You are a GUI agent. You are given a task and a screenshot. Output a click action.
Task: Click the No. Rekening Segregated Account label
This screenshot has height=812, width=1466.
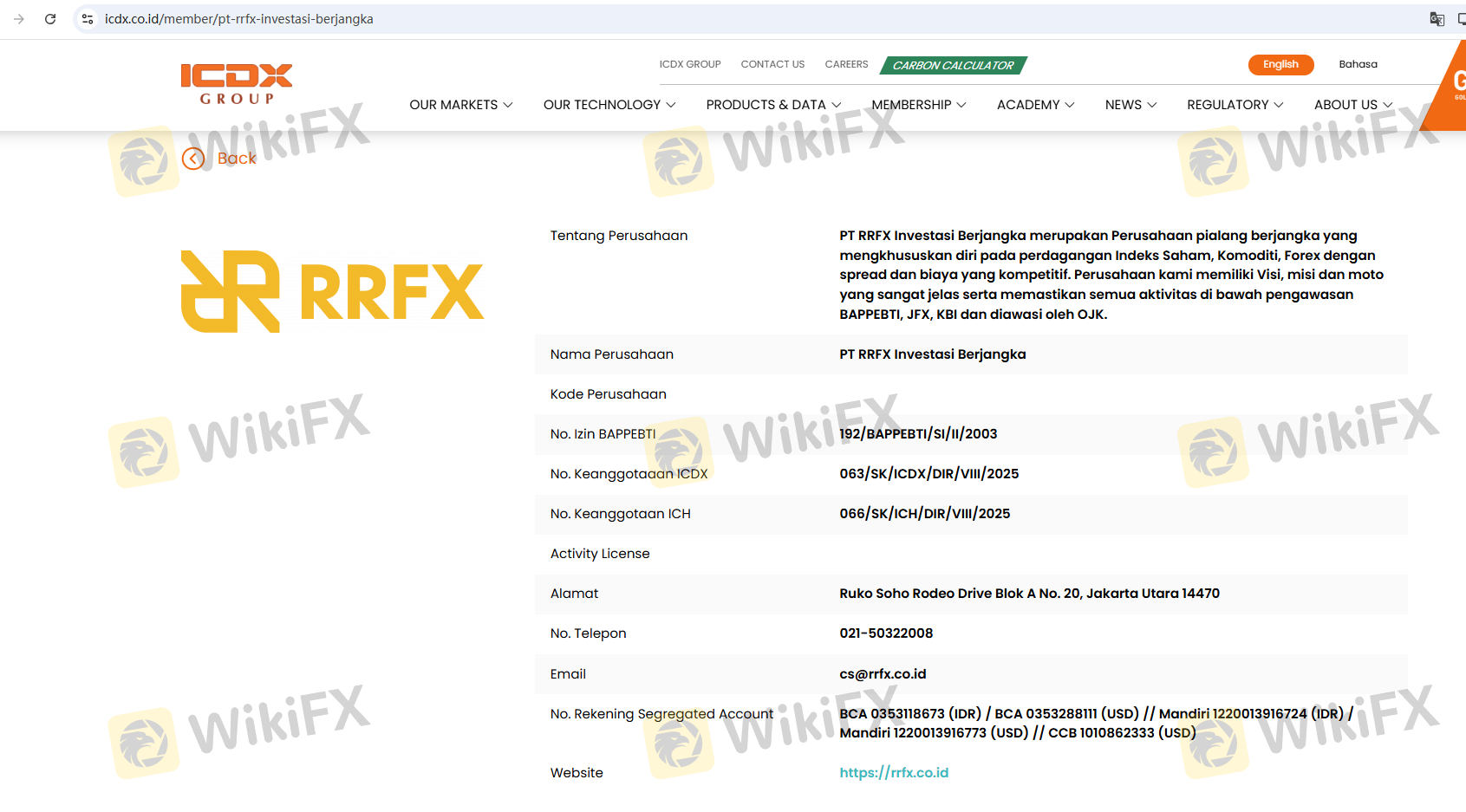coord(661,714)
